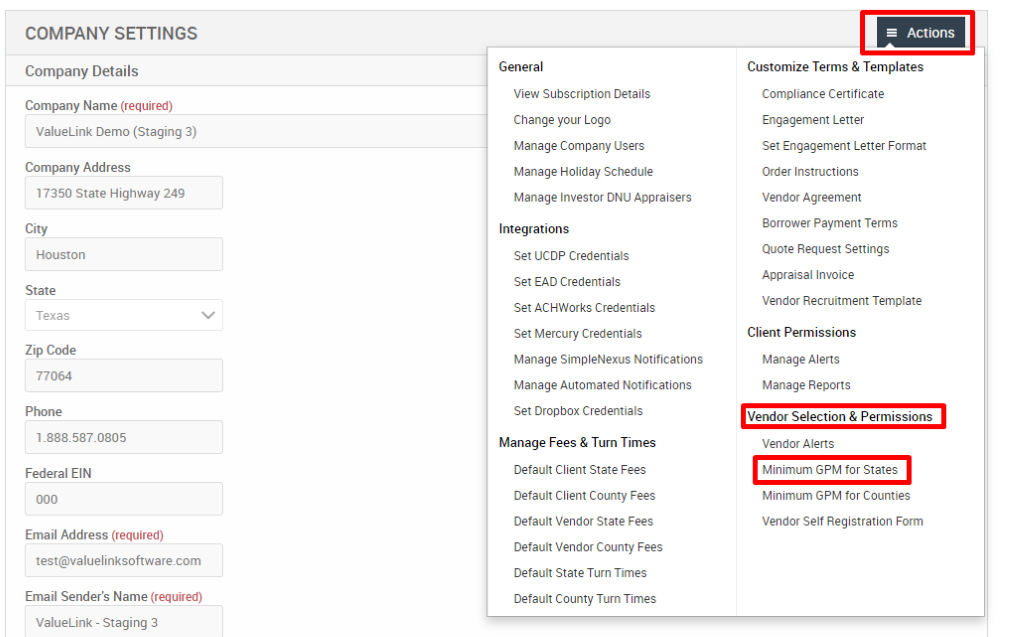Open Manage Reports
The image size is (1024, 637).
click(x=806, y=385)
